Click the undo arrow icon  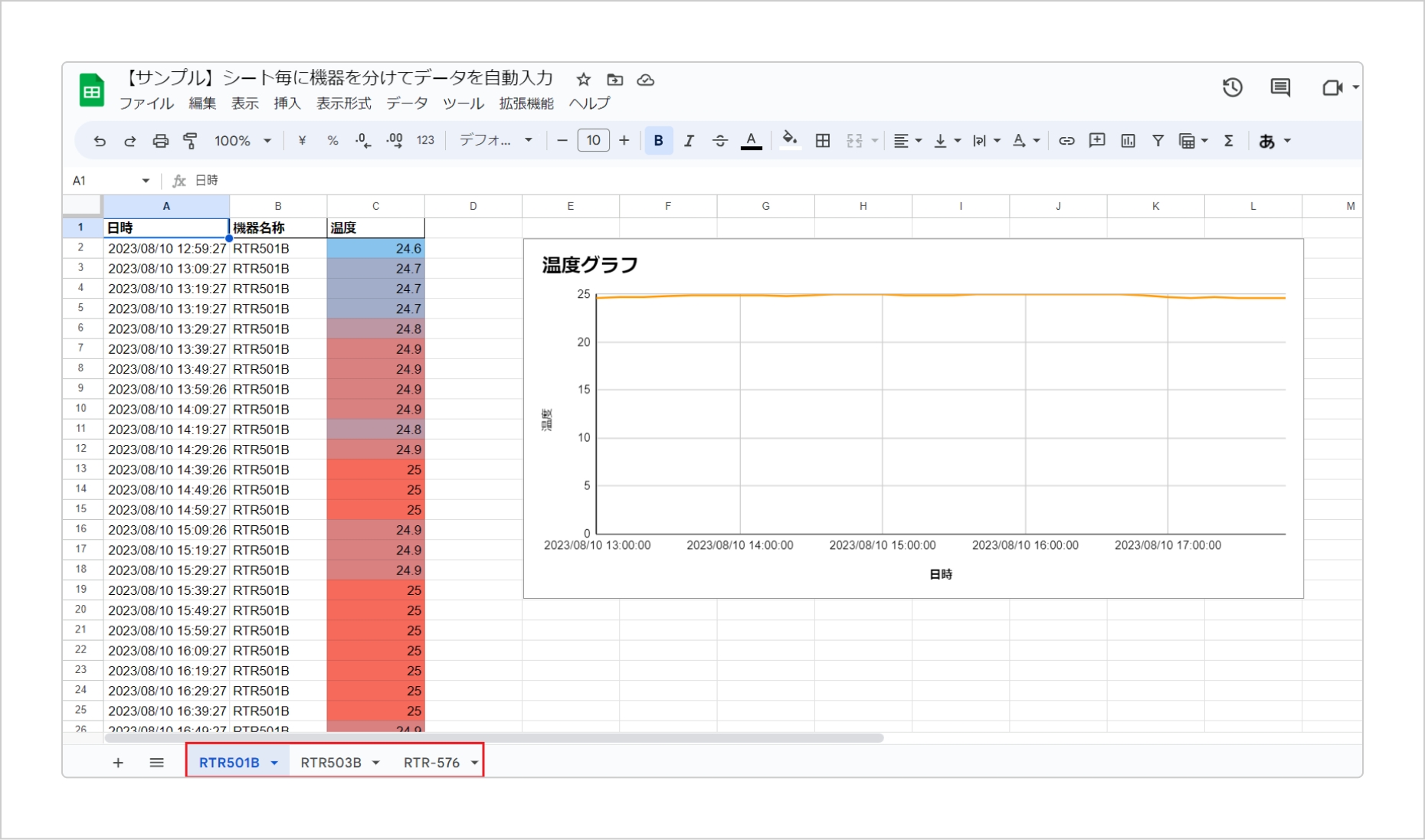point(100,141)
